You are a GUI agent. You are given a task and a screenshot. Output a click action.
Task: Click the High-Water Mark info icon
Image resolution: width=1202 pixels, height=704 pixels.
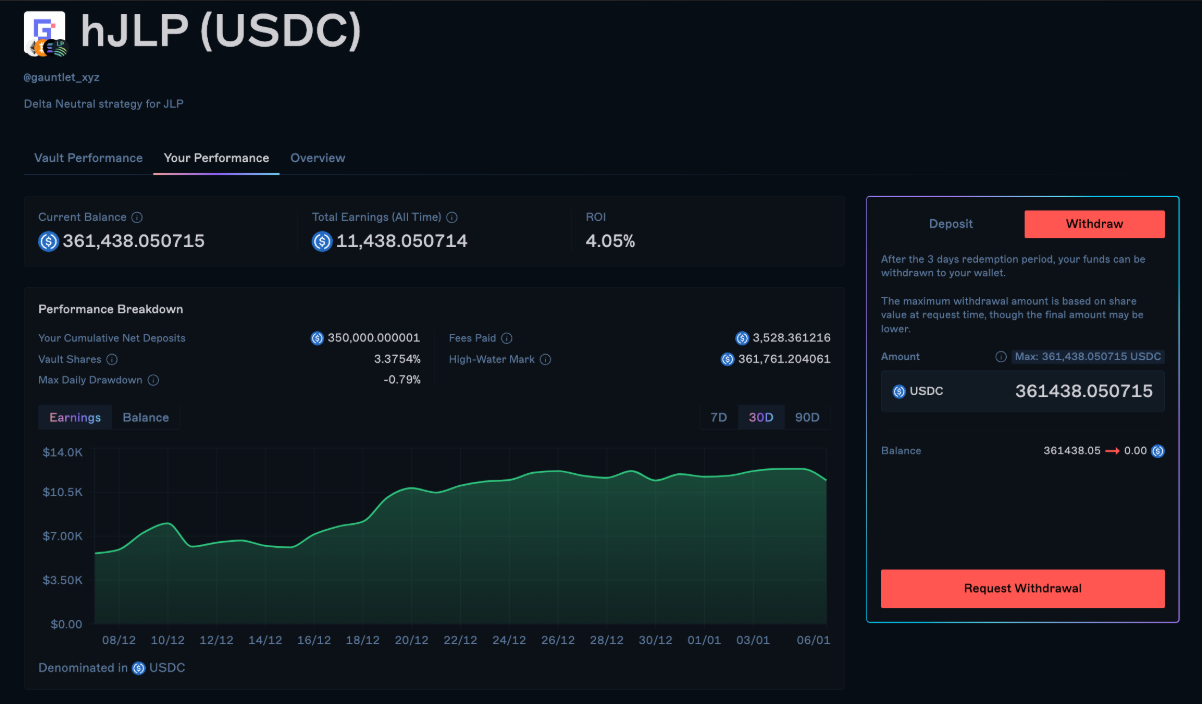point(546,359)
